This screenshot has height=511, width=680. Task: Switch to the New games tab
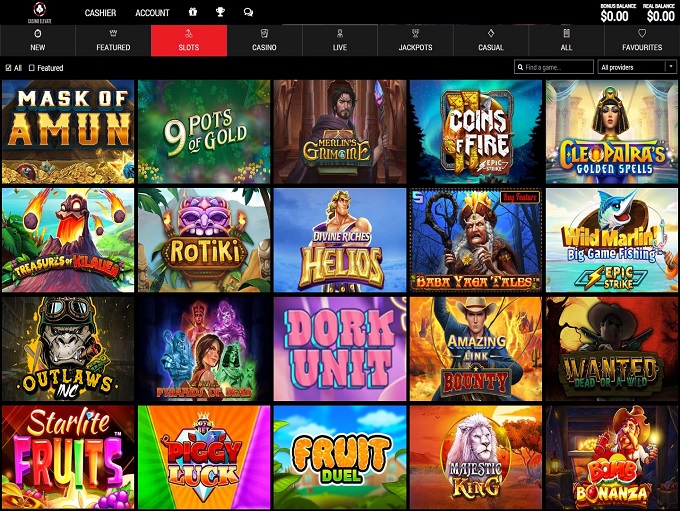click(x=38, y=41)
